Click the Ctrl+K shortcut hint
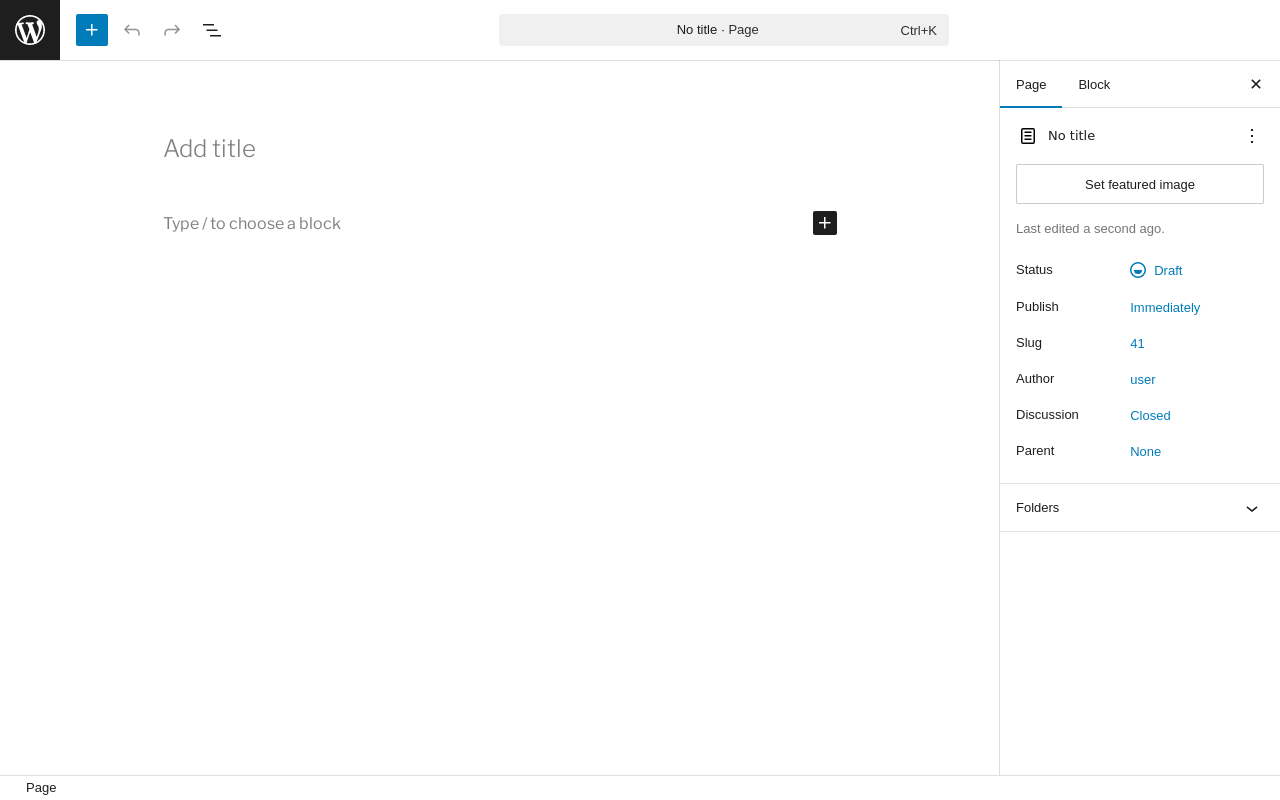Screen dimensions: 1280x800 point(918,30)
